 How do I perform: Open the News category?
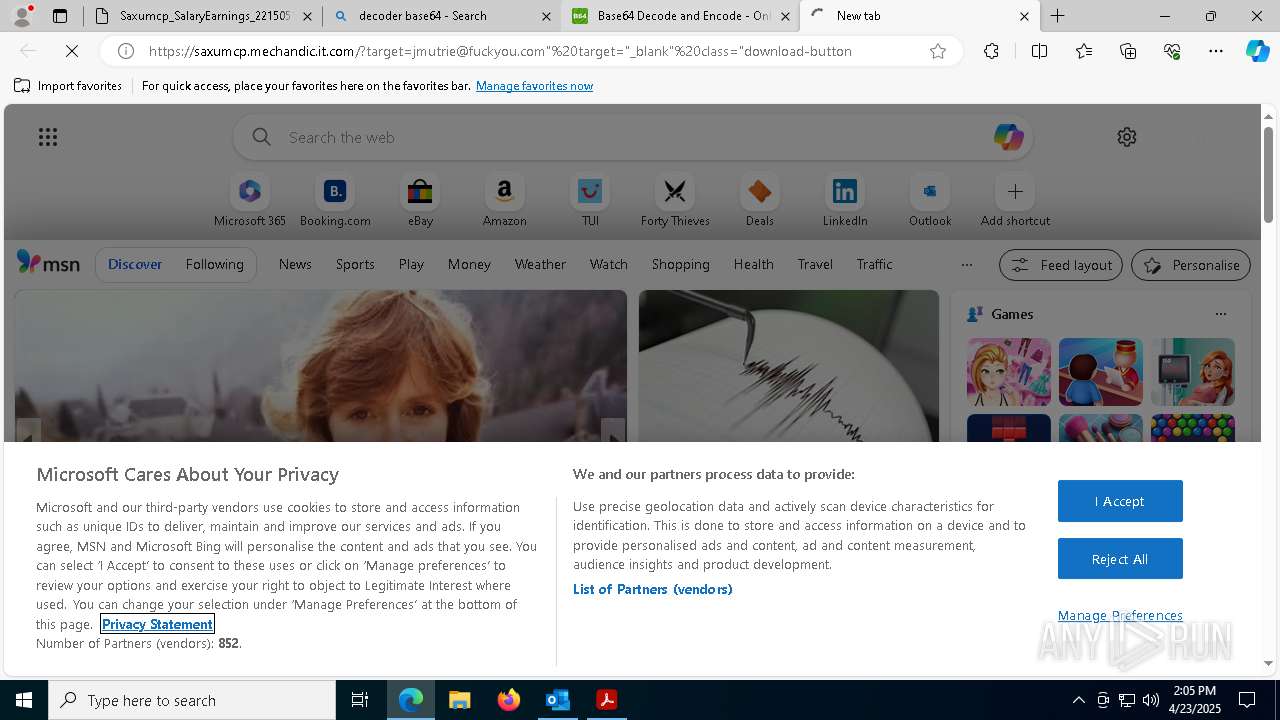click(x=295, y=264)
